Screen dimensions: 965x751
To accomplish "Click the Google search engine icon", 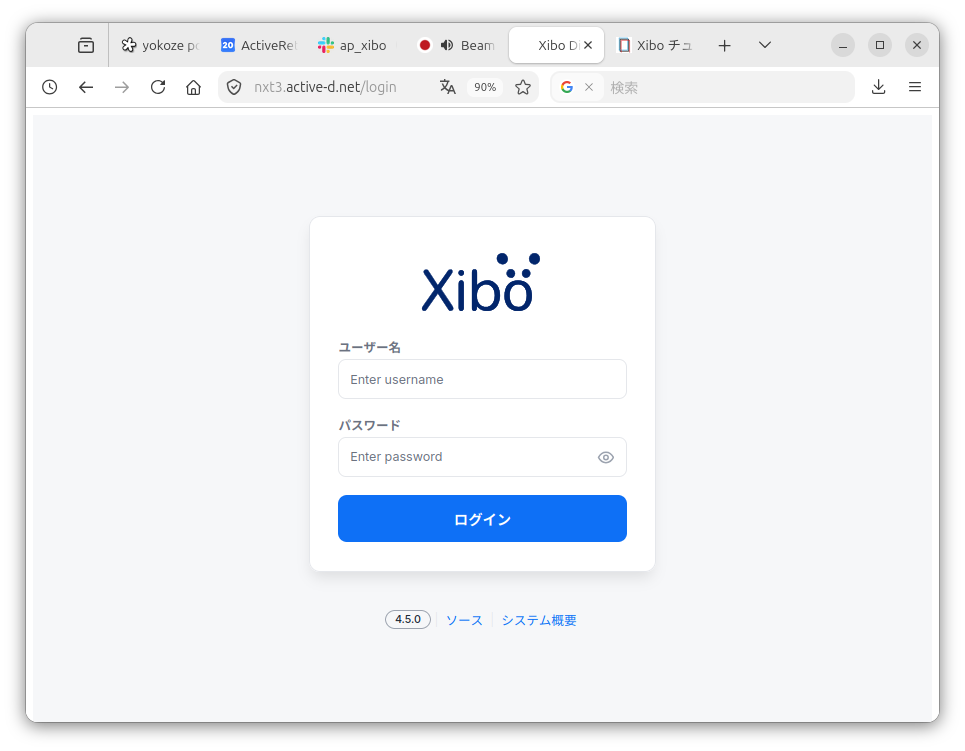I will 567,87.
